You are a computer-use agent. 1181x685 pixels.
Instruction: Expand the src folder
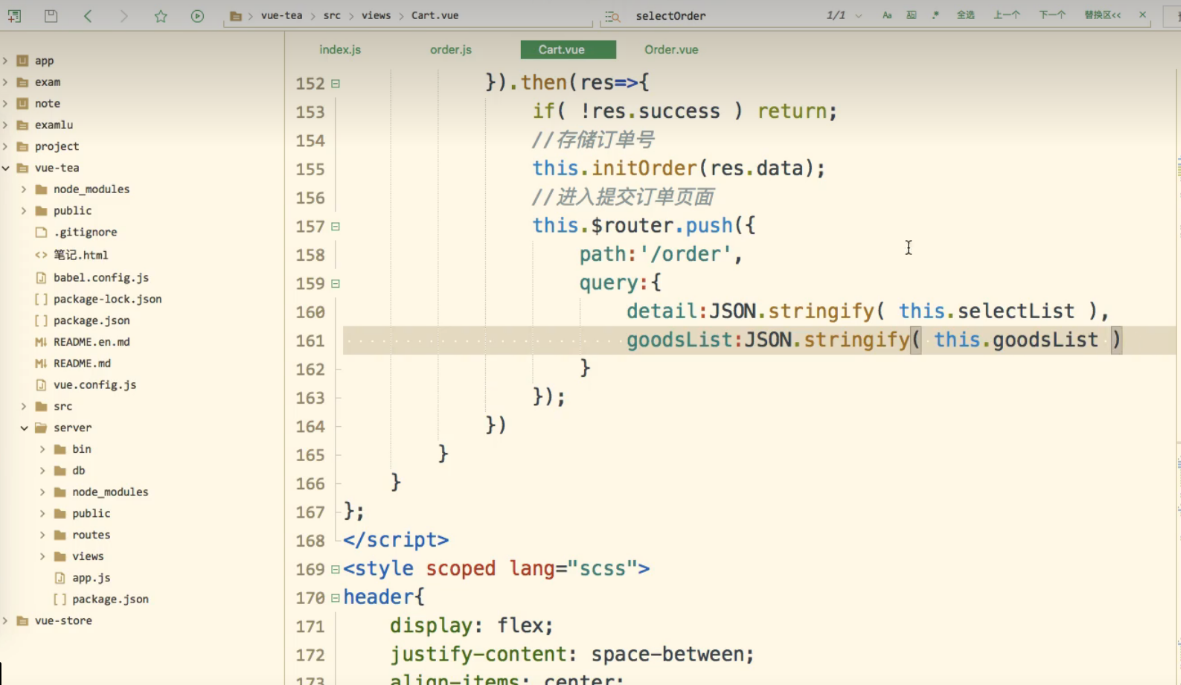click(24, 406)
